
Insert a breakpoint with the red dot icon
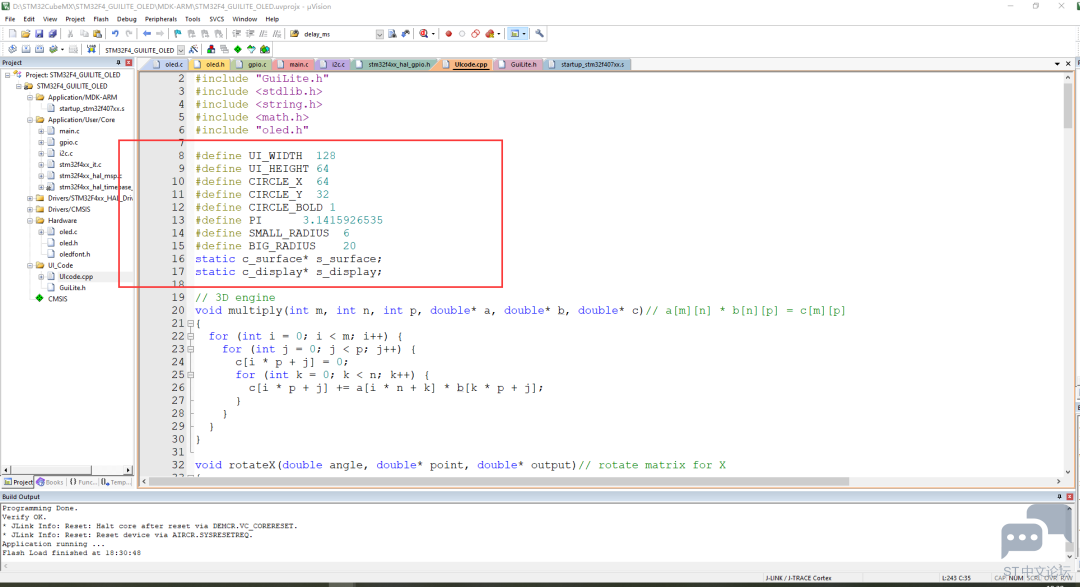click(x=448, y=34)
